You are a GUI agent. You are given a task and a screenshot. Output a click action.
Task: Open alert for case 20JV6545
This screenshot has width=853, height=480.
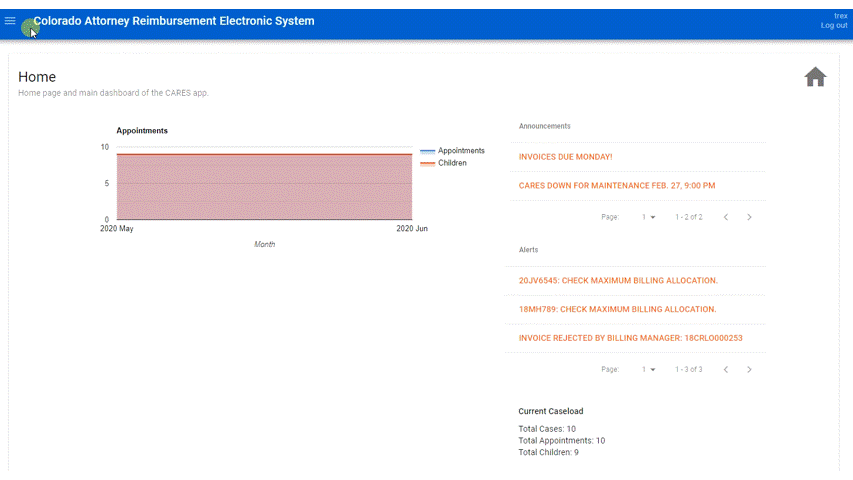tap(617, 281)
